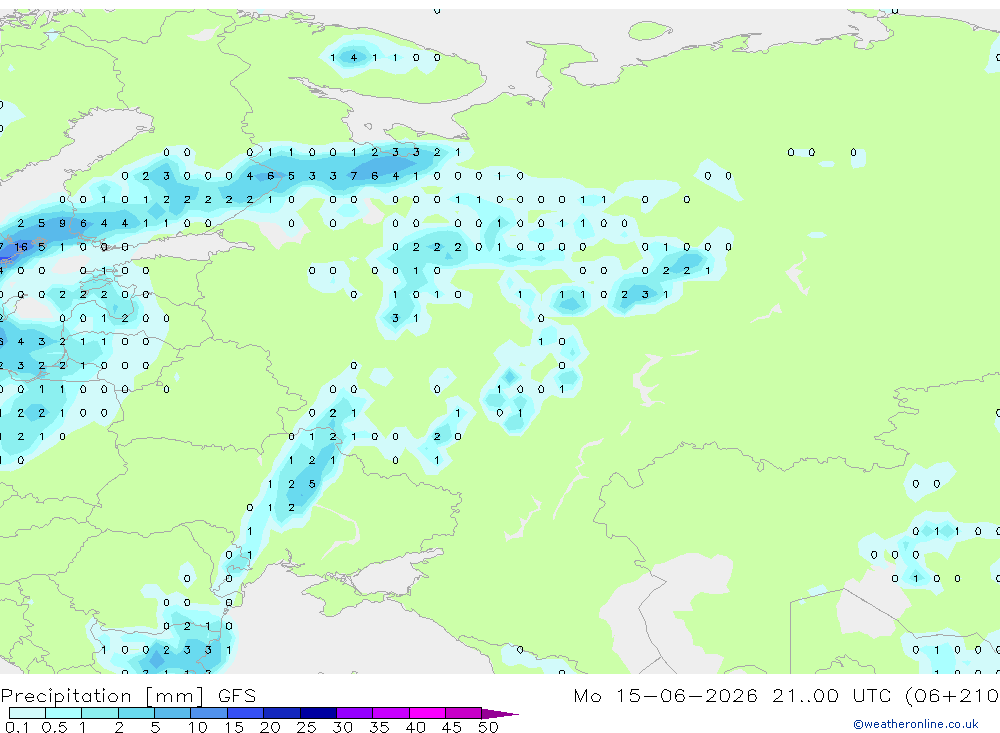This screenshot has width=1000, height=733.
Task: Click legend label '50' under color bar
Action: (x=488, y=727)
